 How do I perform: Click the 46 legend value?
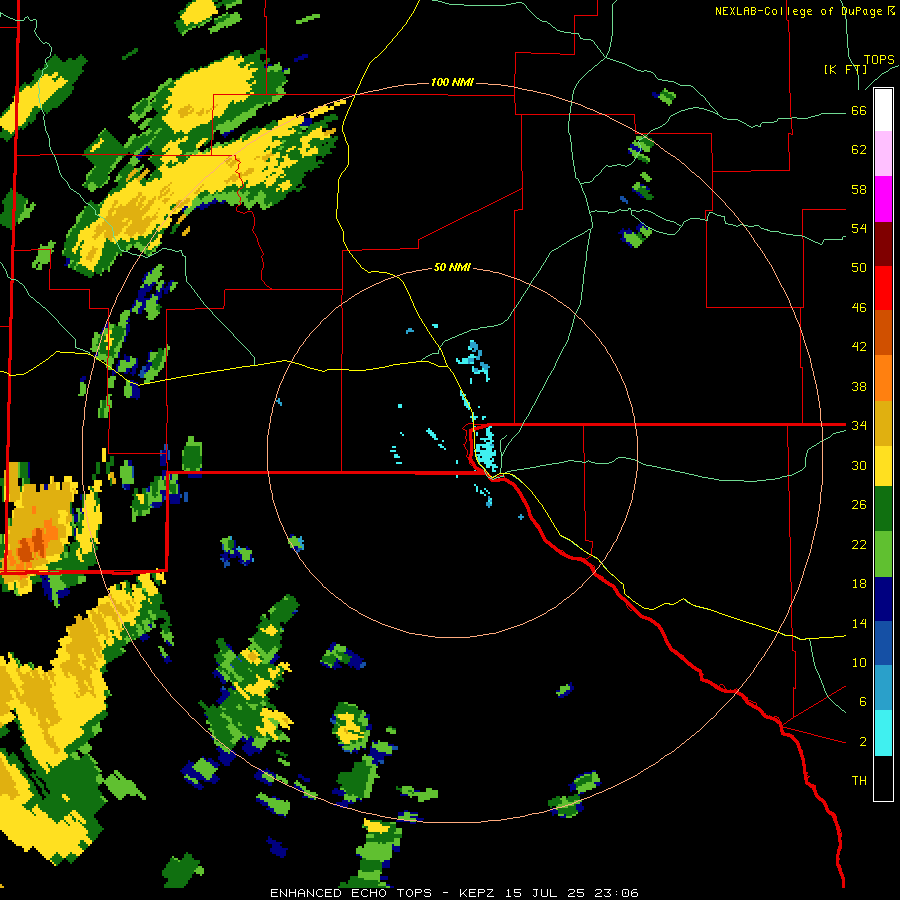(859, 307)
